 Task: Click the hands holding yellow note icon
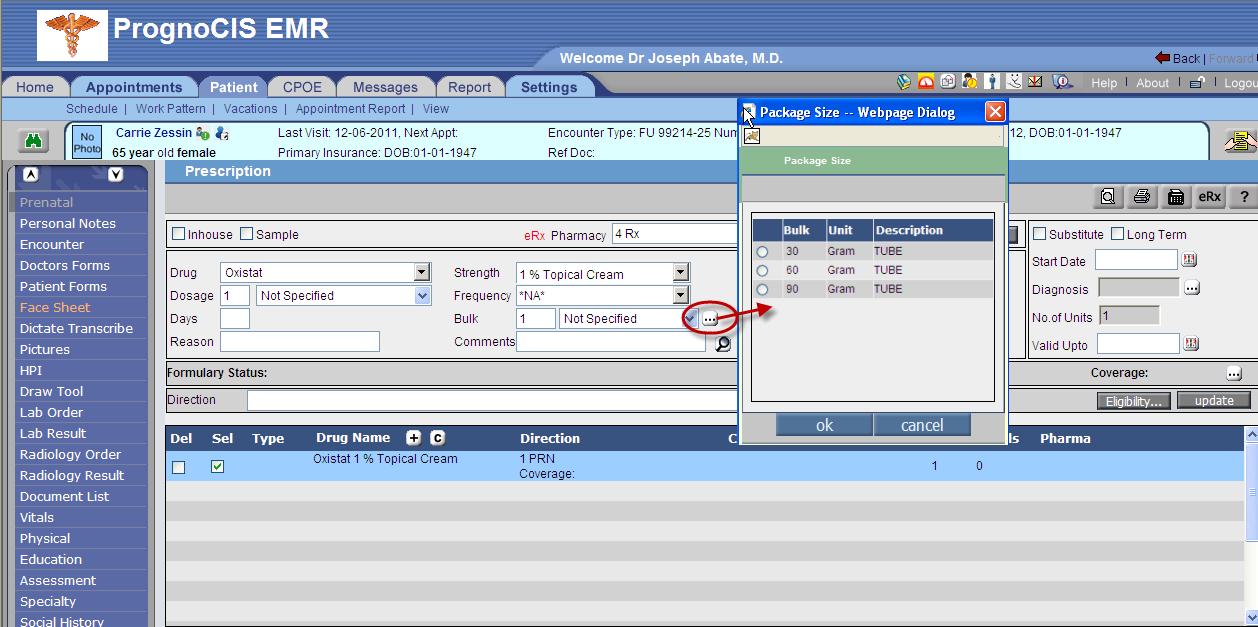1241,143
